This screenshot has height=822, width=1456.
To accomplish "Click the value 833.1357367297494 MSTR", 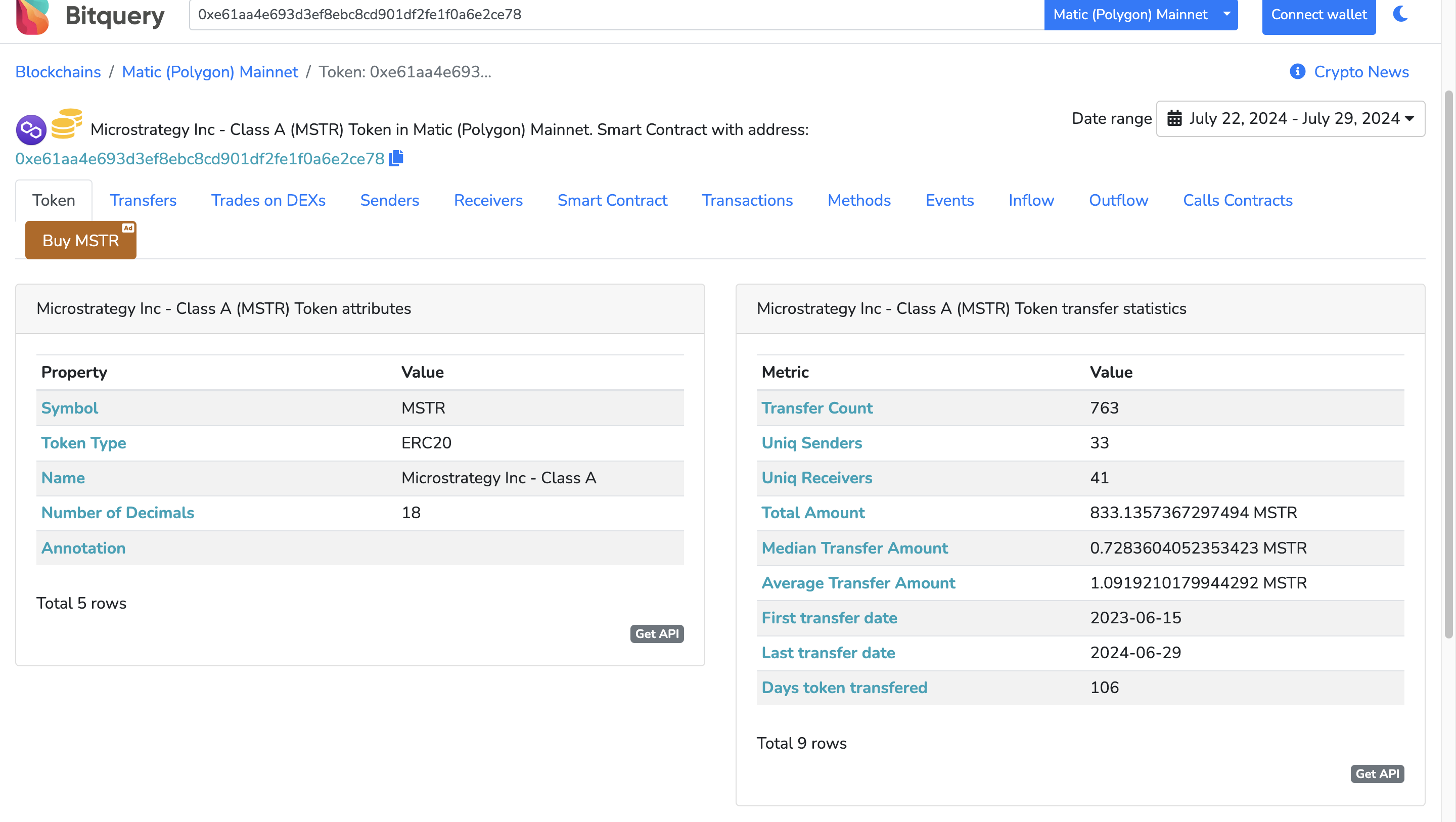I will tap(1193, 513).
